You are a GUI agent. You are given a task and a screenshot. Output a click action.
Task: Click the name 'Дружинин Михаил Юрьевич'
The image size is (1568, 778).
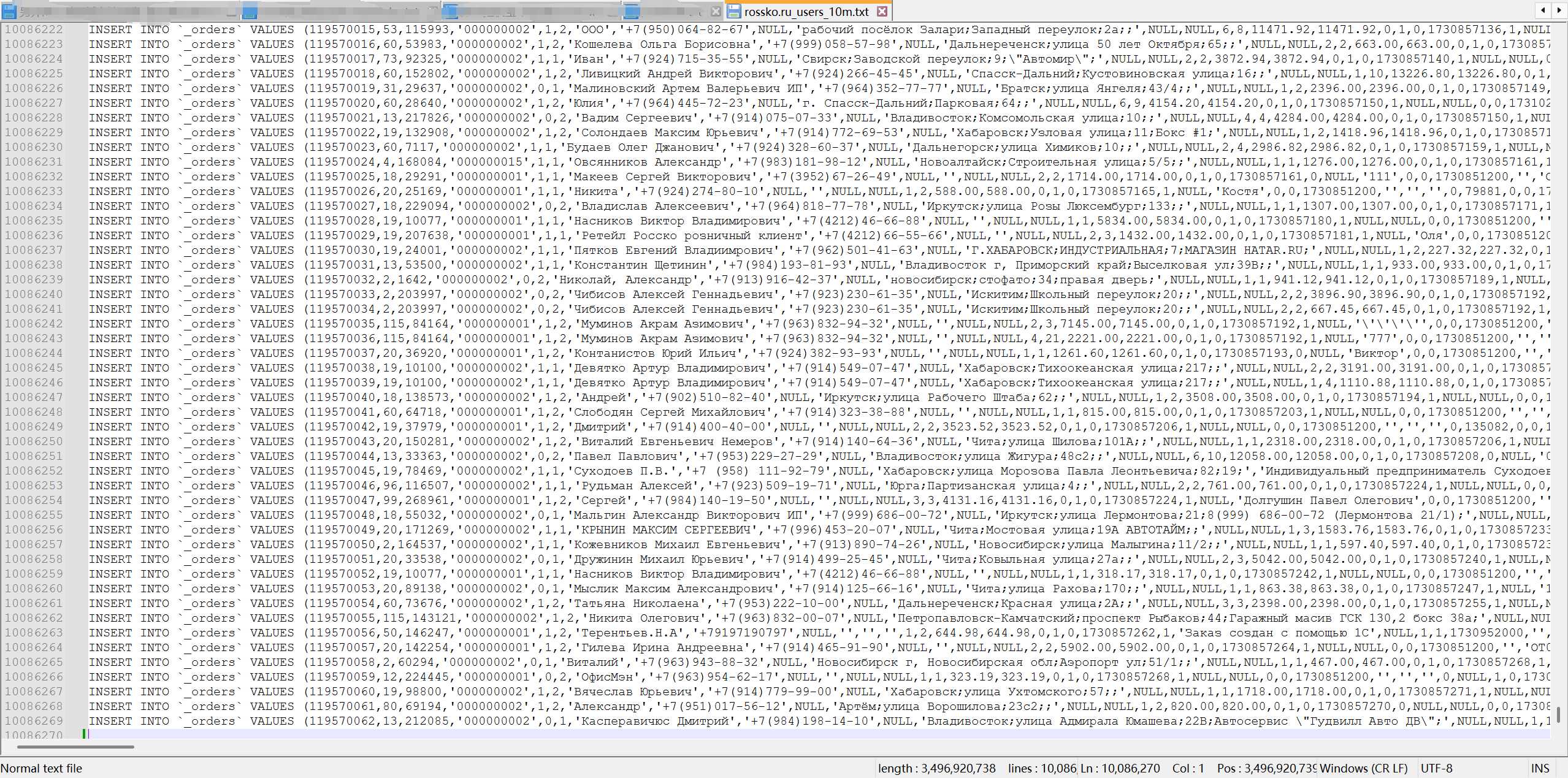pos(658,559)
